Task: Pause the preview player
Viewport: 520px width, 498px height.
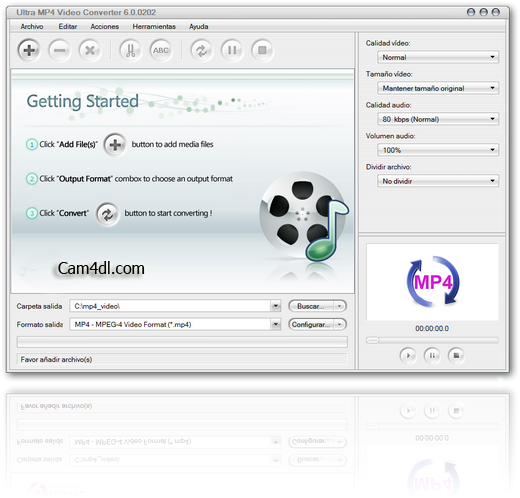Action: tap(432, 355)
